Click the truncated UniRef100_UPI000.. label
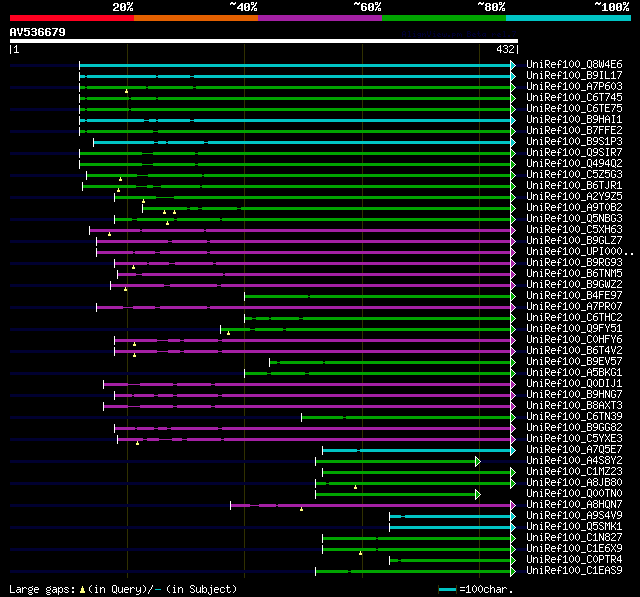The height and width of the screenshot is (597, 640). tap(580, 252)
